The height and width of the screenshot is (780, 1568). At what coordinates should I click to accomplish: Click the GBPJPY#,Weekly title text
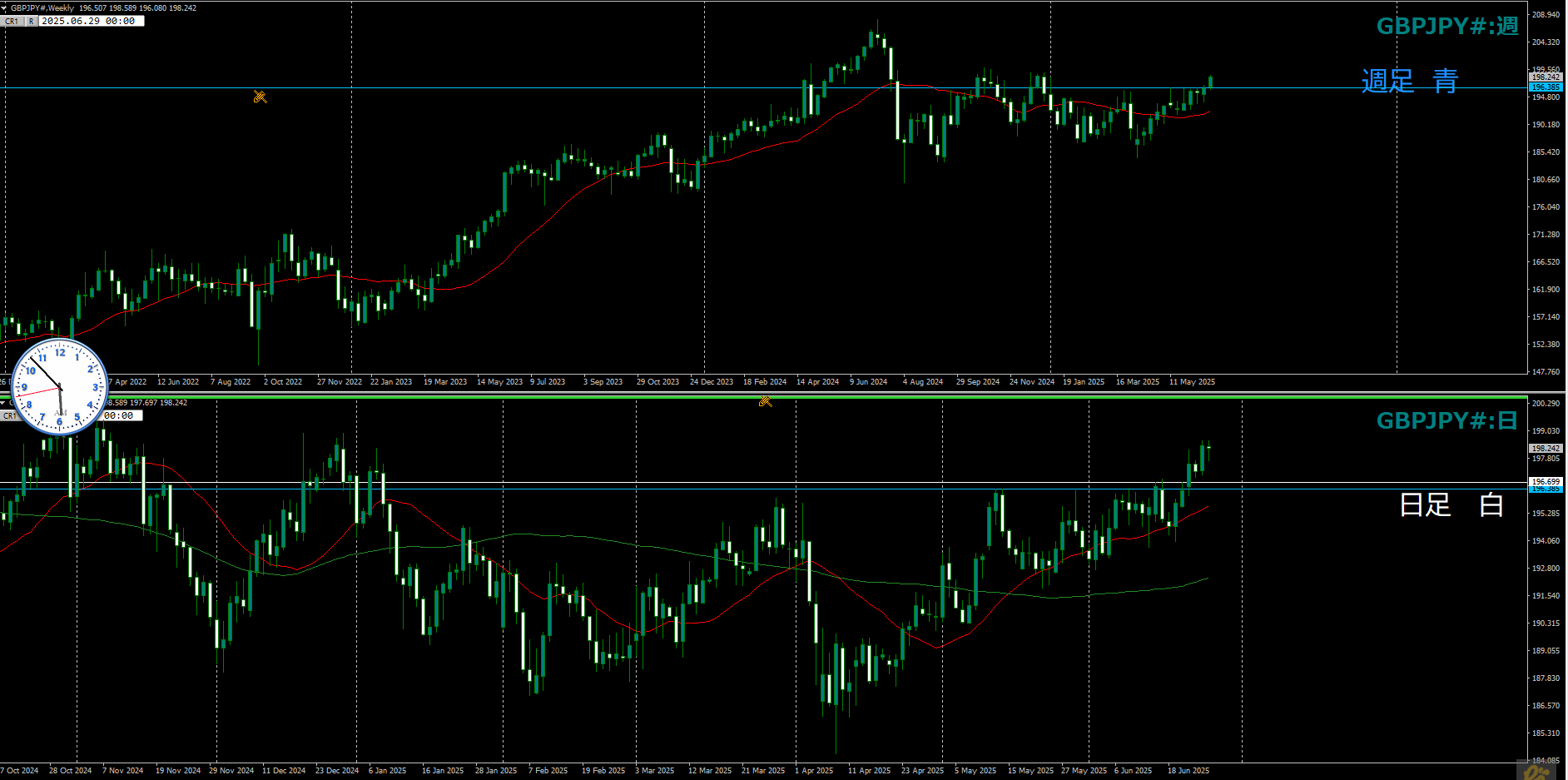42,8
